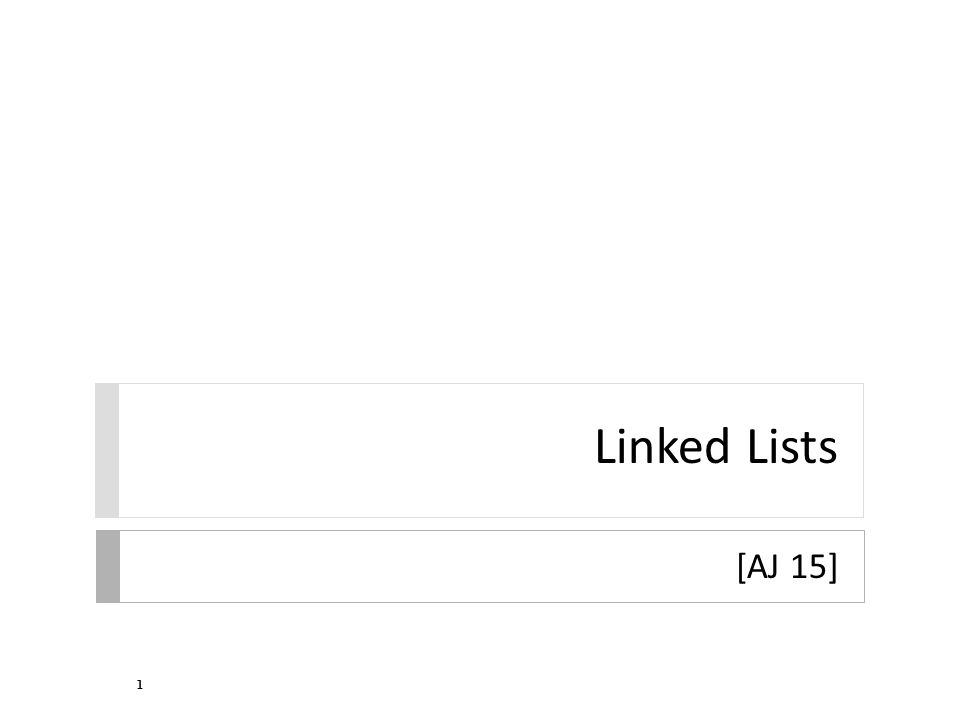Image resolution: width=960 pixels, height=720 pixels.
Task: Click the light gray title accent bar
Action: (107, 451)
